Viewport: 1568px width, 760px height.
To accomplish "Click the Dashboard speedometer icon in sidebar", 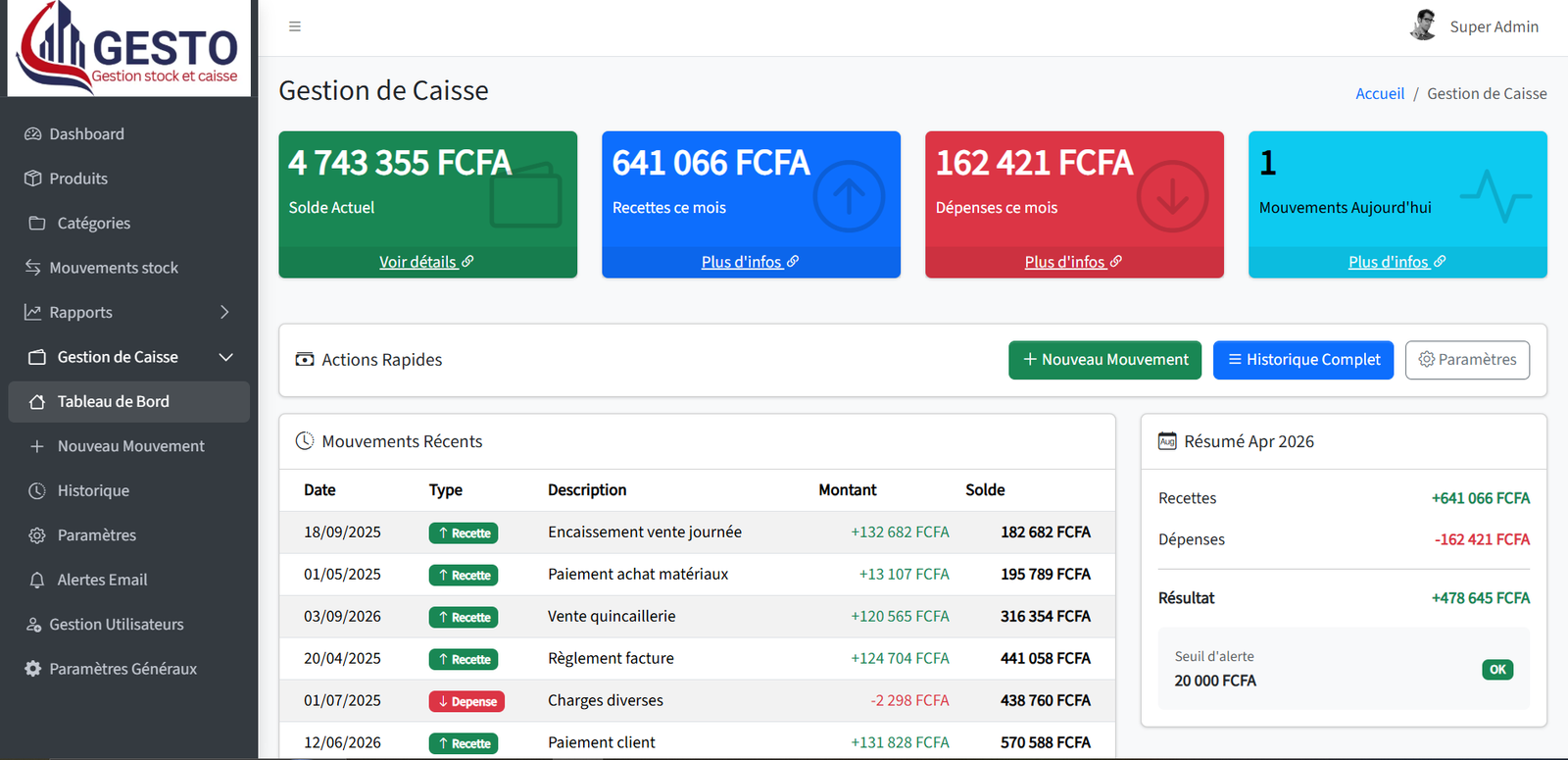I will pyautogui.click(x=33, y=134).
